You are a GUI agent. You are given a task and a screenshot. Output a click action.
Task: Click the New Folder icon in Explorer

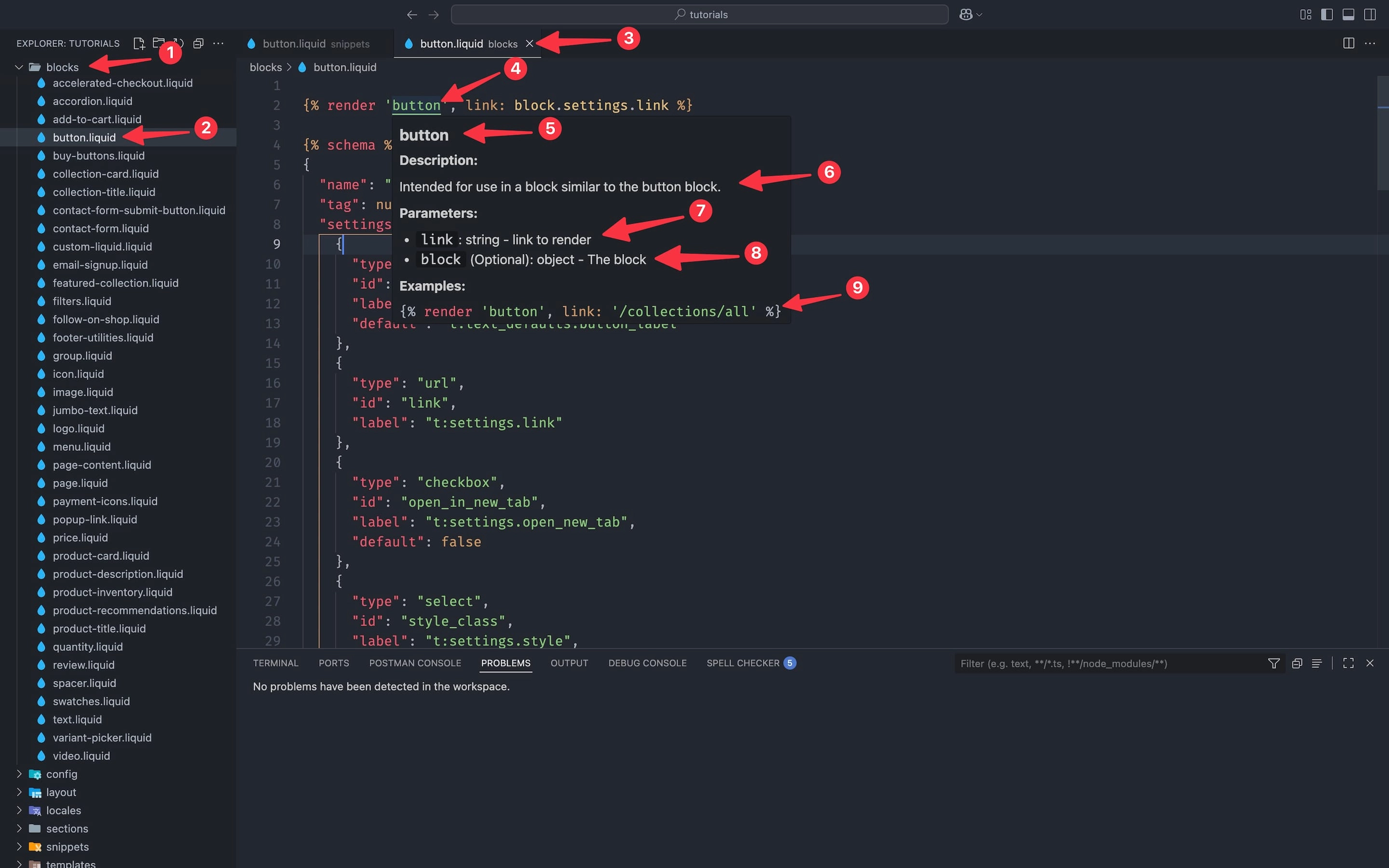point(158,43)
